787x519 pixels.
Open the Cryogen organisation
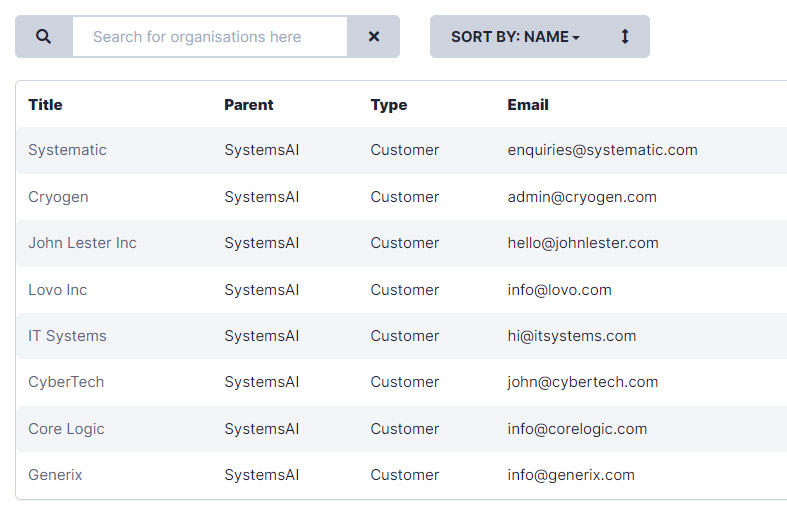tap(58, 197)
